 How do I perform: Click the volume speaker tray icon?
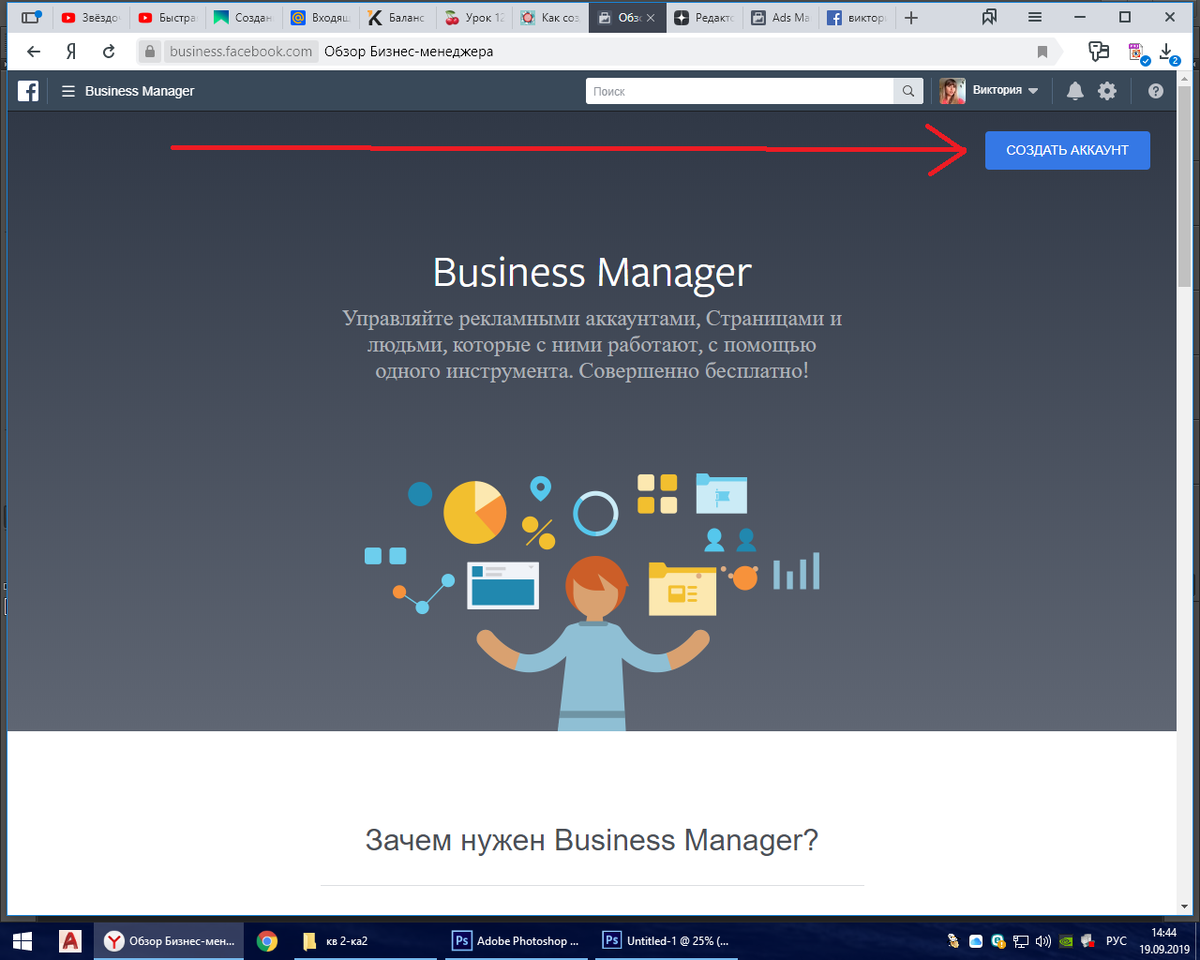pos(1044,941)
